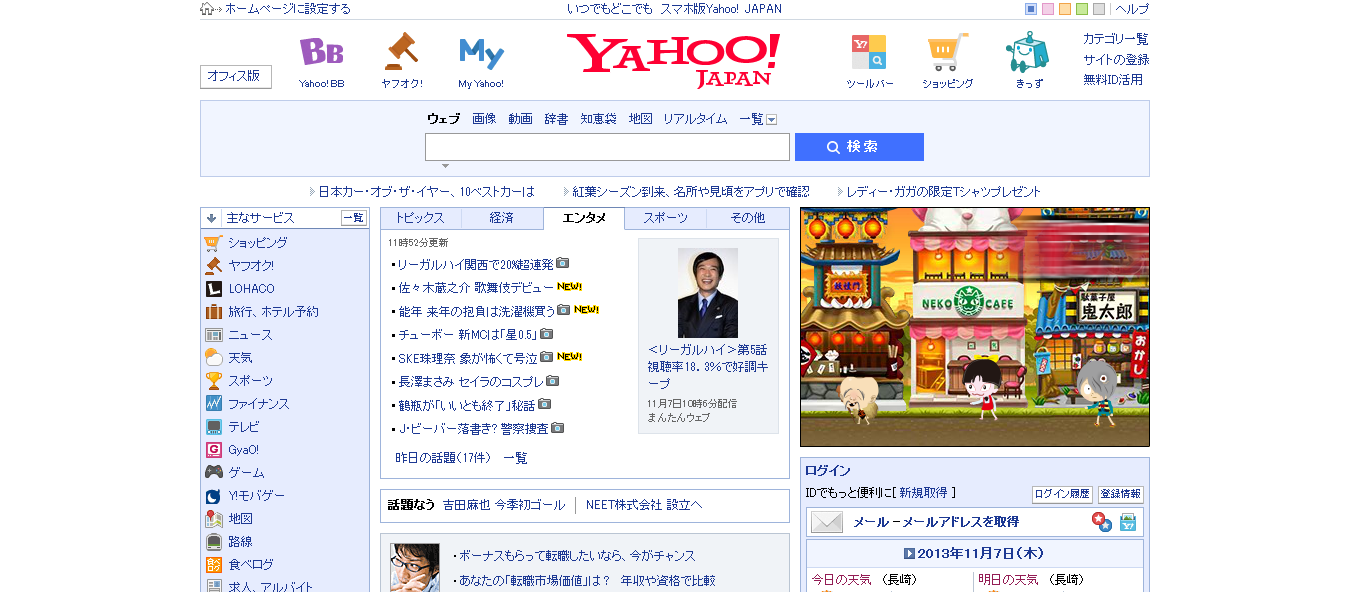
Task: Click the テレビ icon in sidebar
Action: [x=213, y=426]
